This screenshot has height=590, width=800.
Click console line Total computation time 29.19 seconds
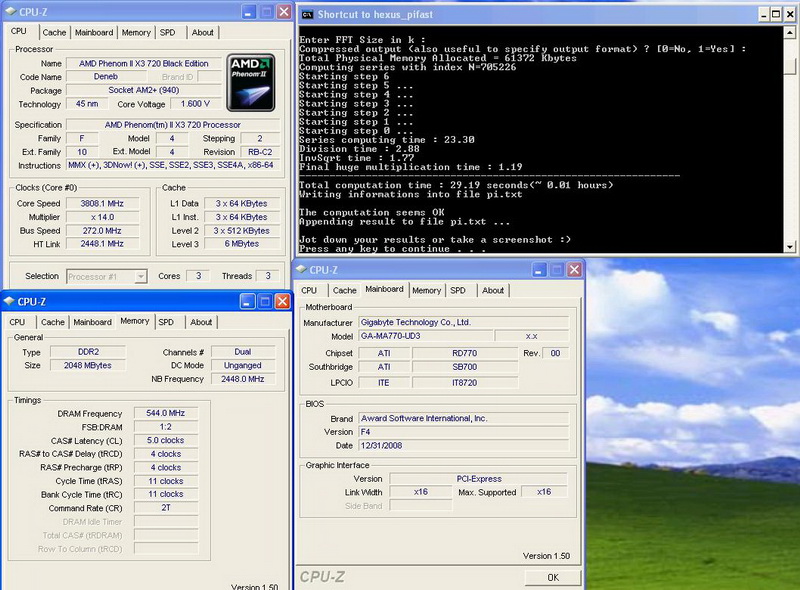click(x=456, y=185)
